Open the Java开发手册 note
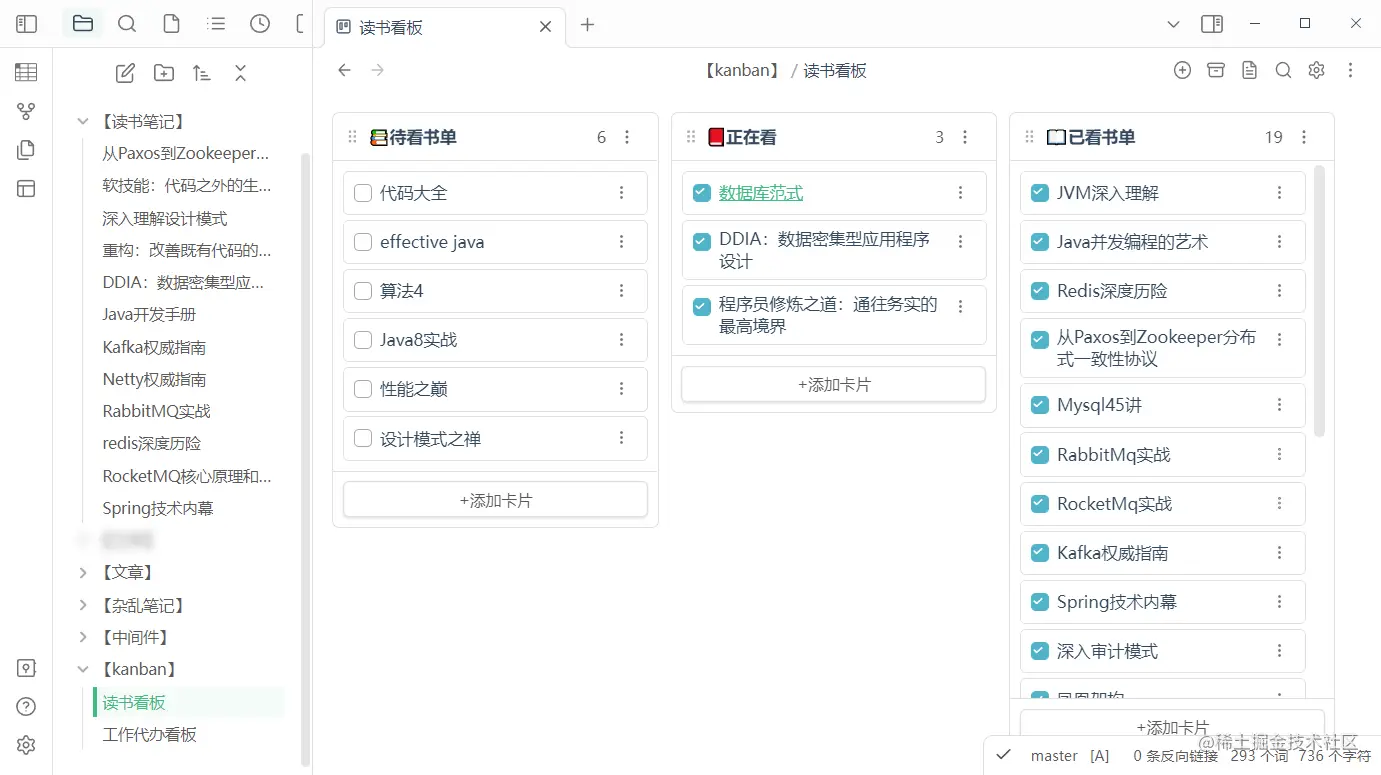Viewport: 1381px width, 775px height. click(149, 314)
